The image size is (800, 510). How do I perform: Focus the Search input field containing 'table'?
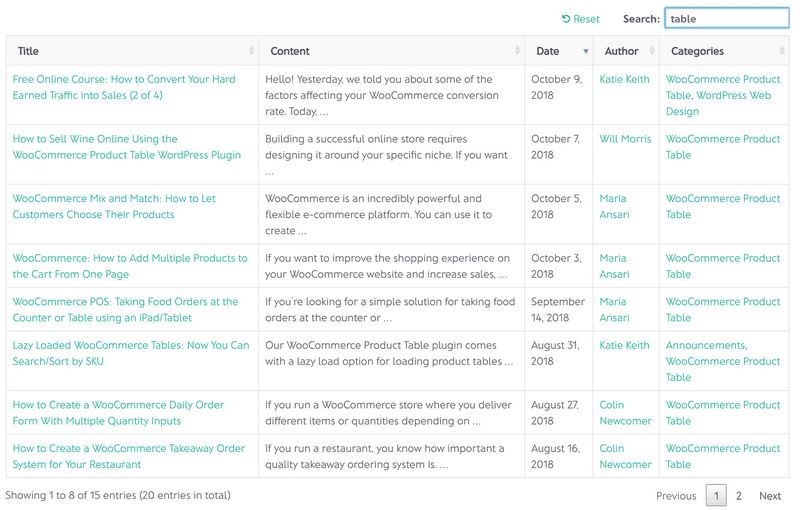727,18
